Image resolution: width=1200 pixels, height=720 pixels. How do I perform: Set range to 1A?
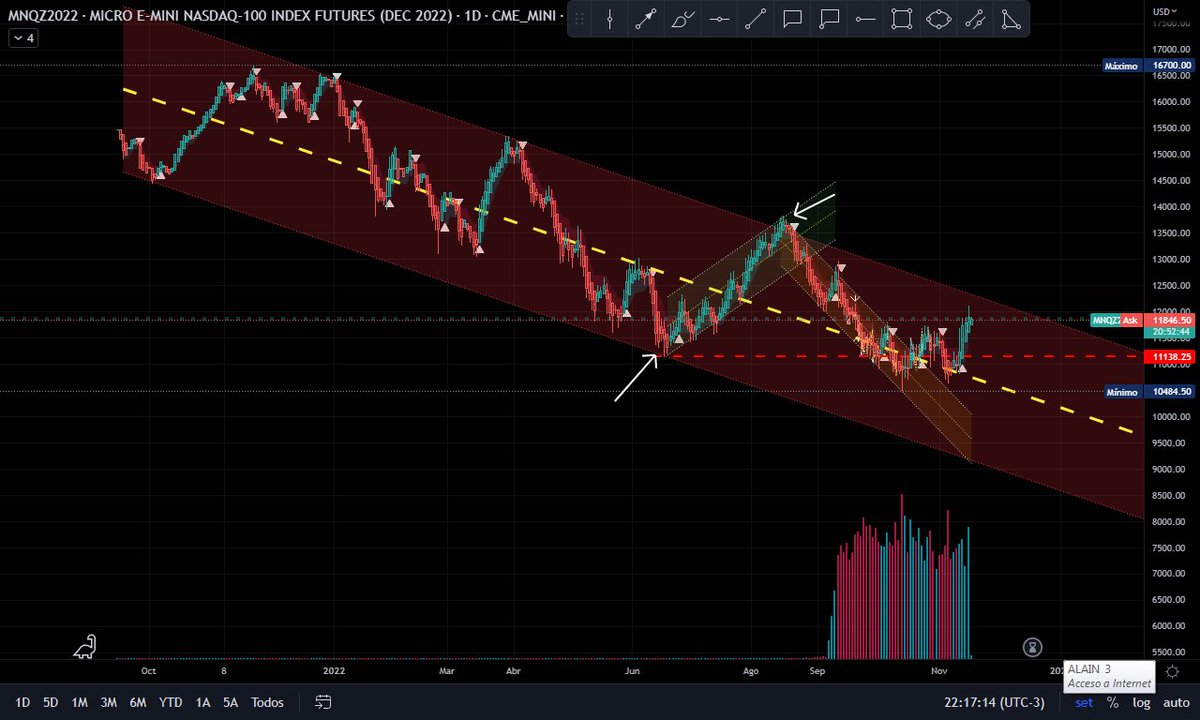[203, 702]
